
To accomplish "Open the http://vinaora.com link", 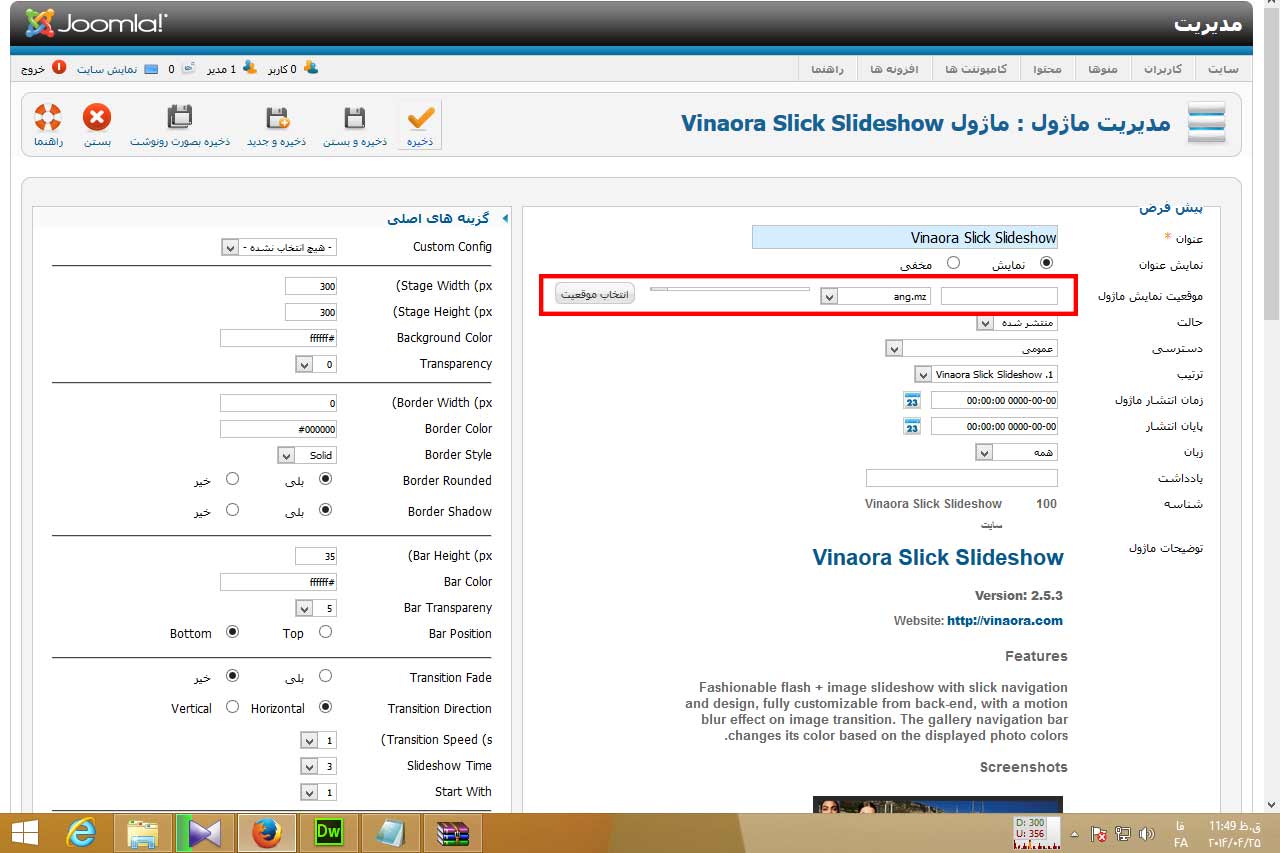I will [1005, 620].
